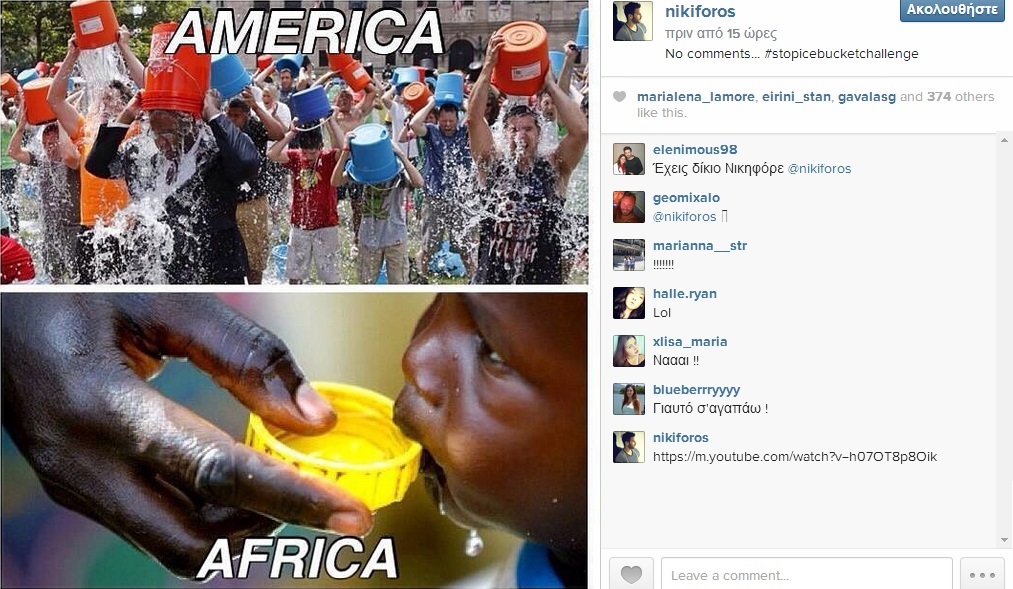Viewport: 1013px width, 589px height.
Task: Open nikiforos profile picture in post header
Action: [632, 21]
